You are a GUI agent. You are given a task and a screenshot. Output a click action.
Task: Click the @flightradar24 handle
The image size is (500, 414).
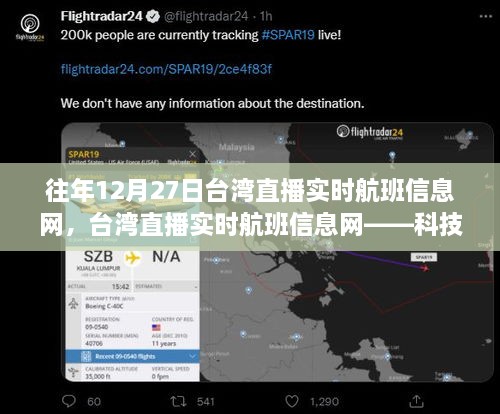click(206, 16)
